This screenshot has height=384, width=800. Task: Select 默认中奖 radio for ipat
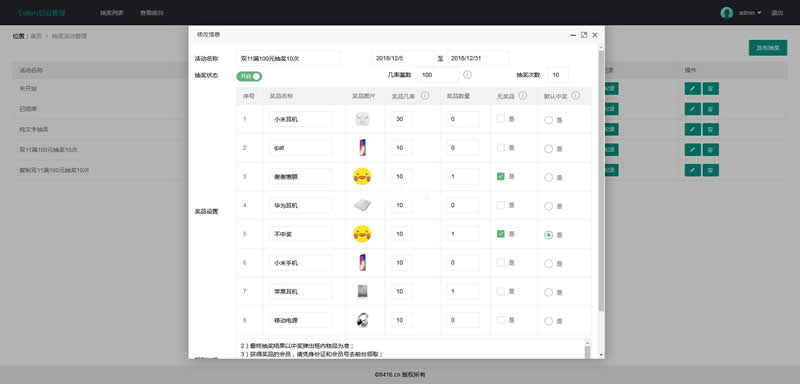[x=548, y=149]
